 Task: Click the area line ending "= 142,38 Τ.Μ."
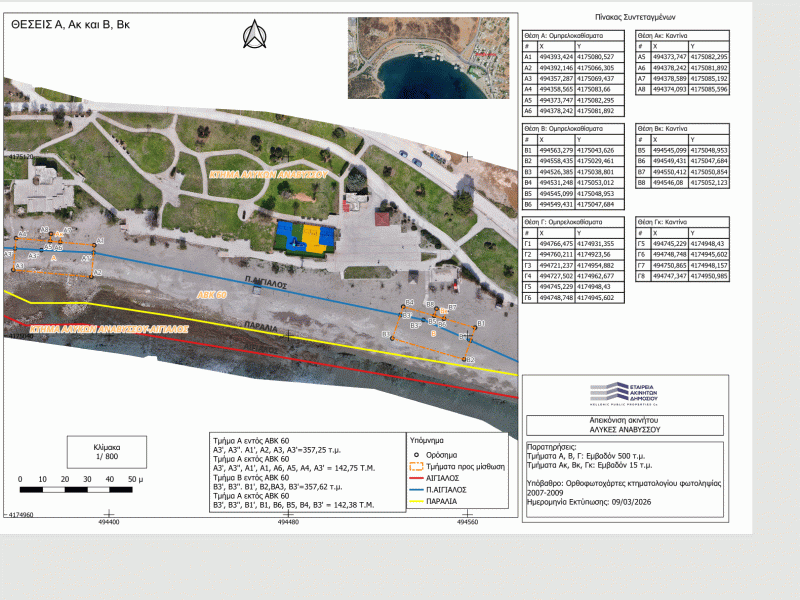[294, 505]
